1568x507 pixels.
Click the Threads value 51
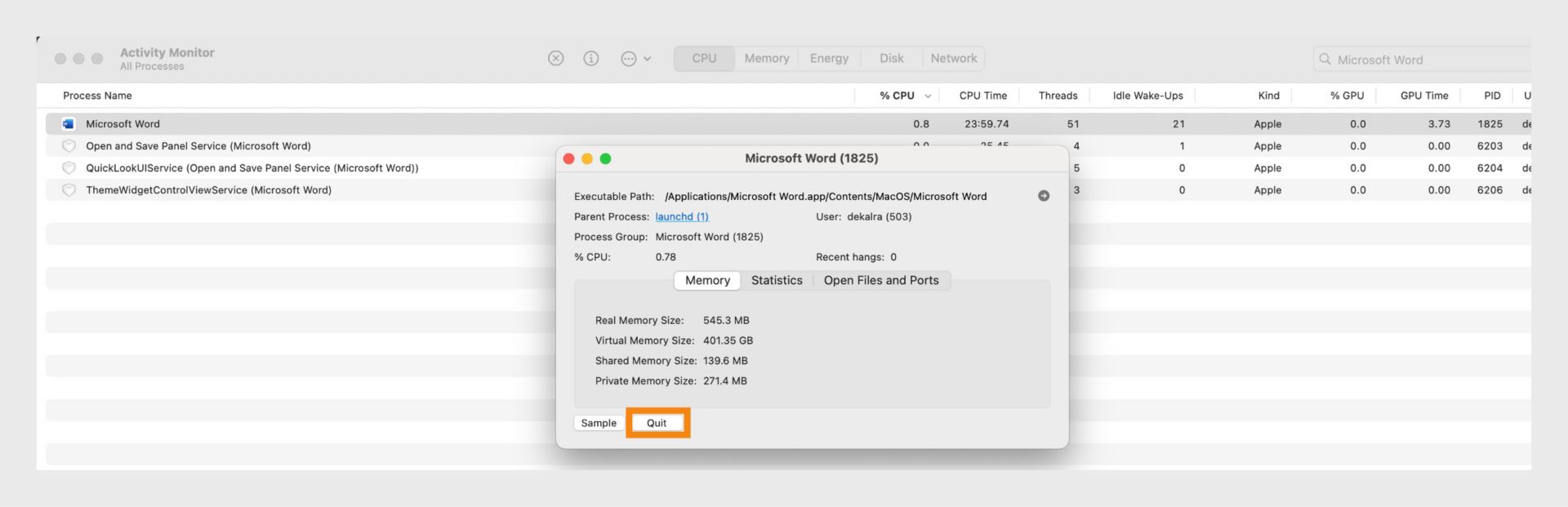point(1073,124)
